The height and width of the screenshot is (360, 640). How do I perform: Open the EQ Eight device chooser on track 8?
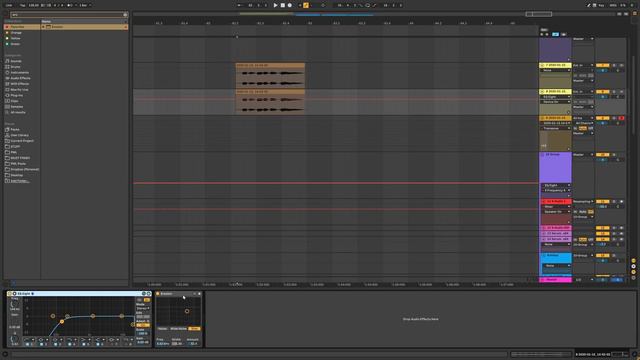coord(556,97)
